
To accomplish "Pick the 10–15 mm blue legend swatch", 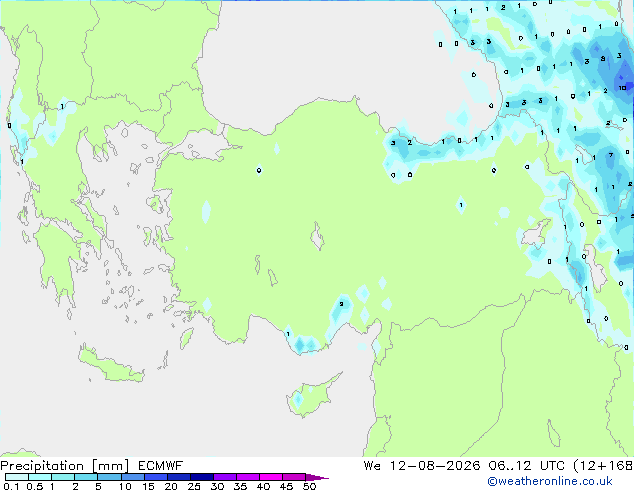I will [x=132, y=477].
